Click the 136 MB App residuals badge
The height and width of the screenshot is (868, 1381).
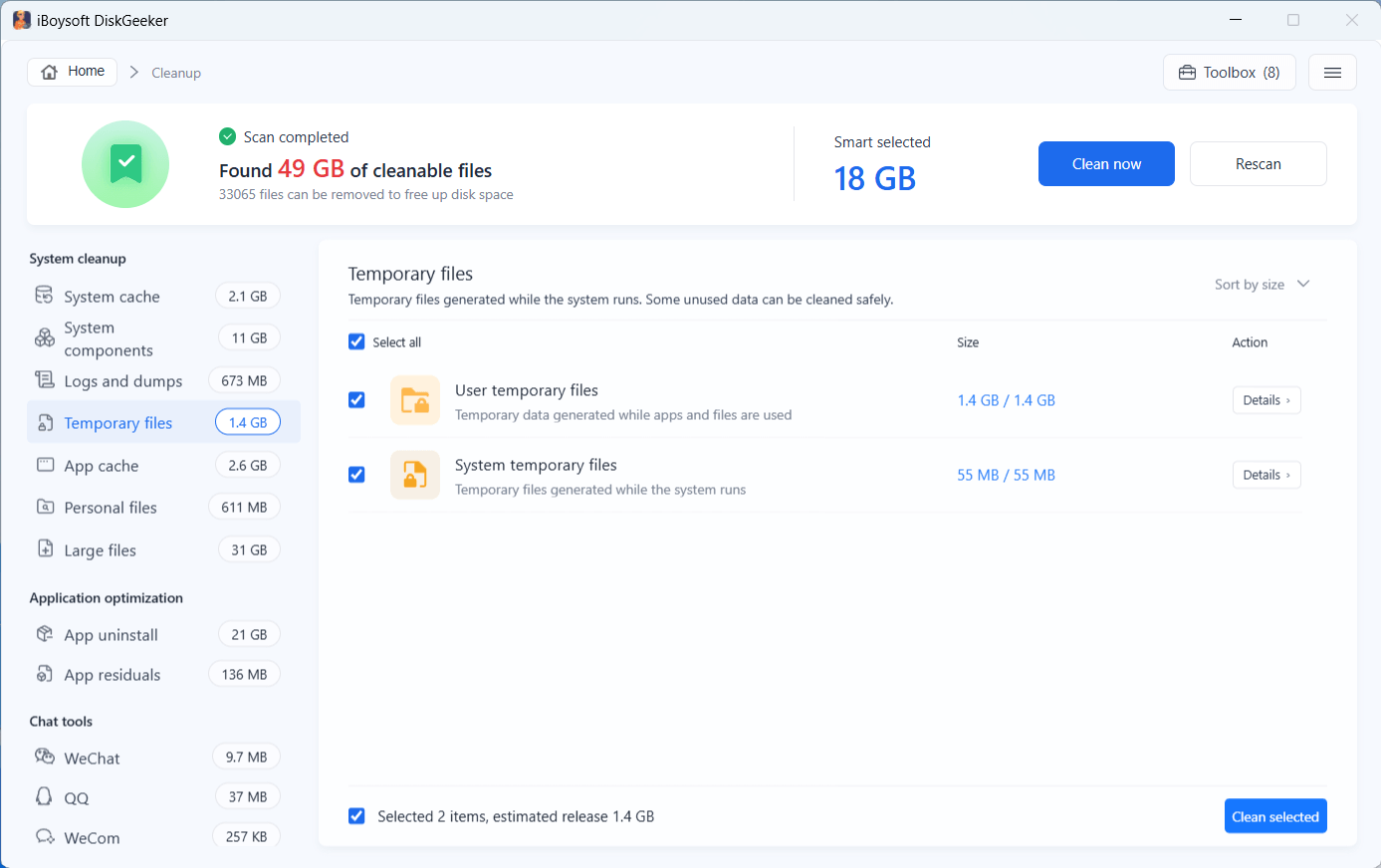pyautogui.click(x=244, y=674)
